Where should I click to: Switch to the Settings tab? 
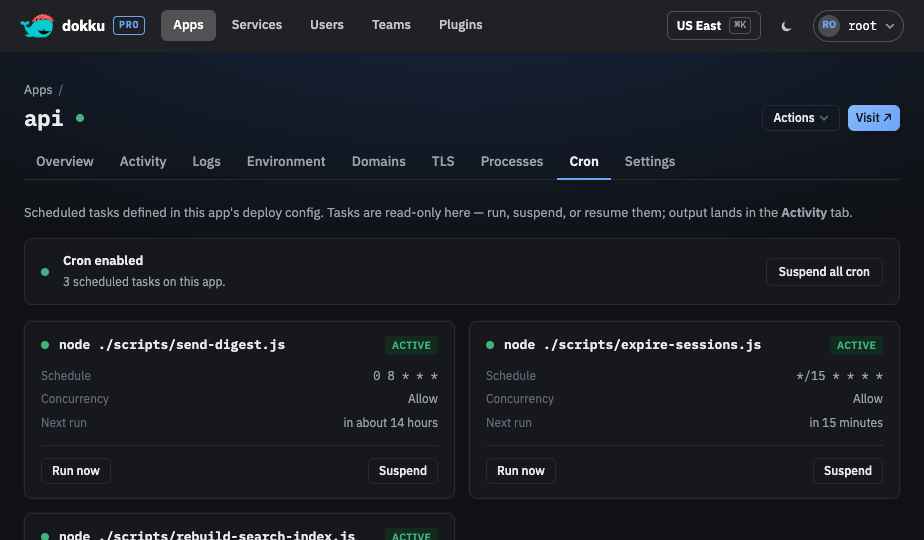coord(649,162)
